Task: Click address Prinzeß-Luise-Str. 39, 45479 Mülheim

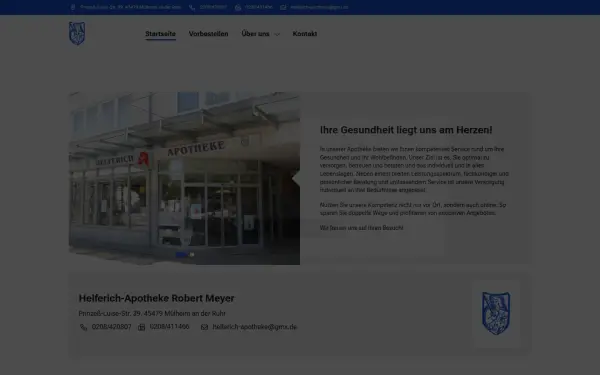Action: coord(152,313)
